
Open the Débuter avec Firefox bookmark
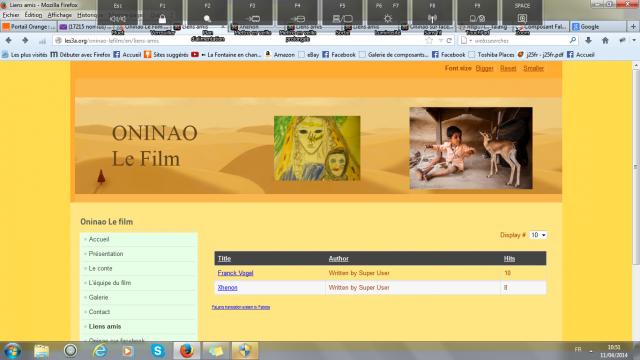80,54
